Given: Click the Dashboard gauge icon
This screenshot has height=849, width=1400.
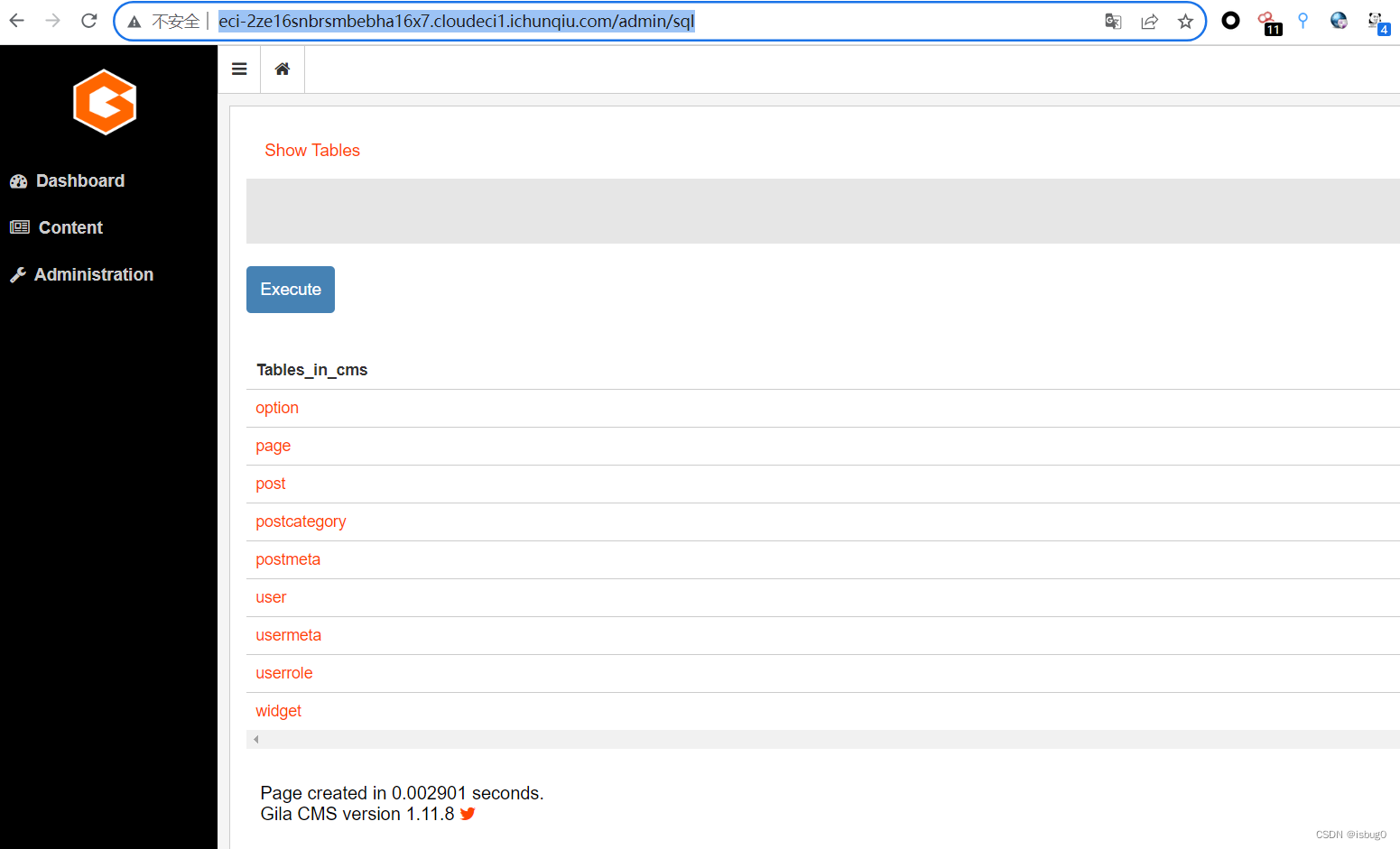Looking at the screenshot, I should click(x=19, y=181).
